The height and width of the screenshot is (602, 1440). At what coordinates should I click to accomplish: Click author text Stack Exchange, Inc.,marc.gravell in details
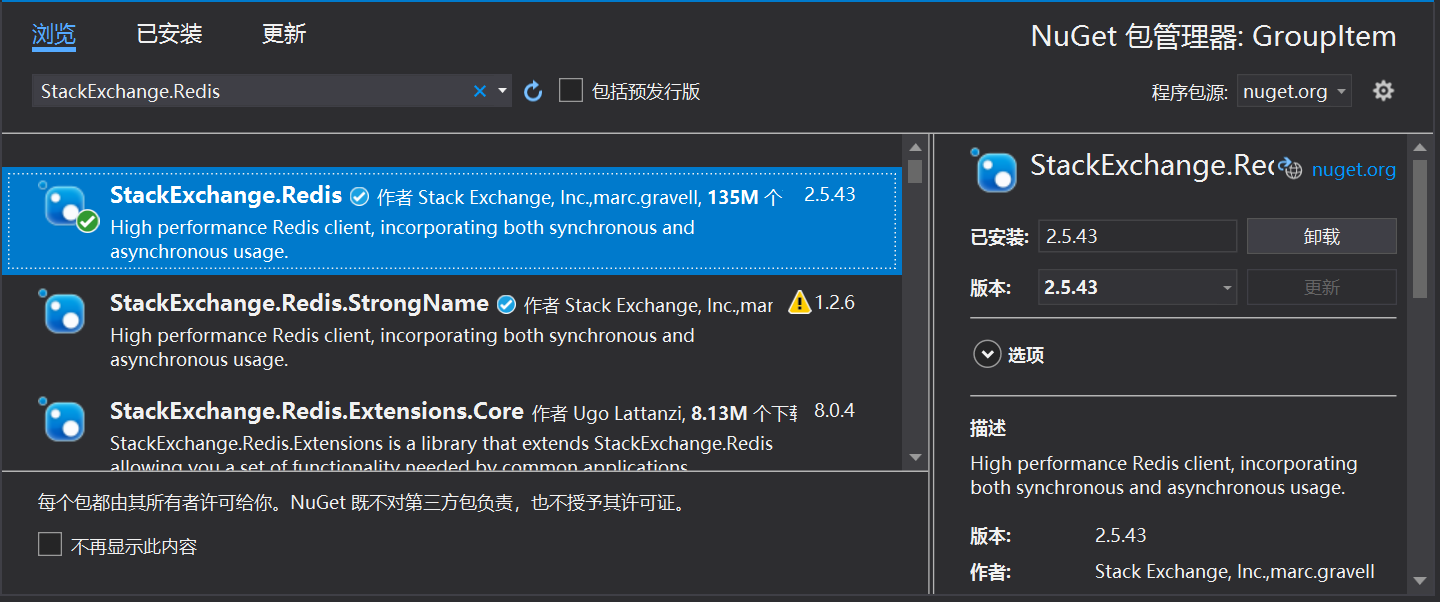(1235, 572)
